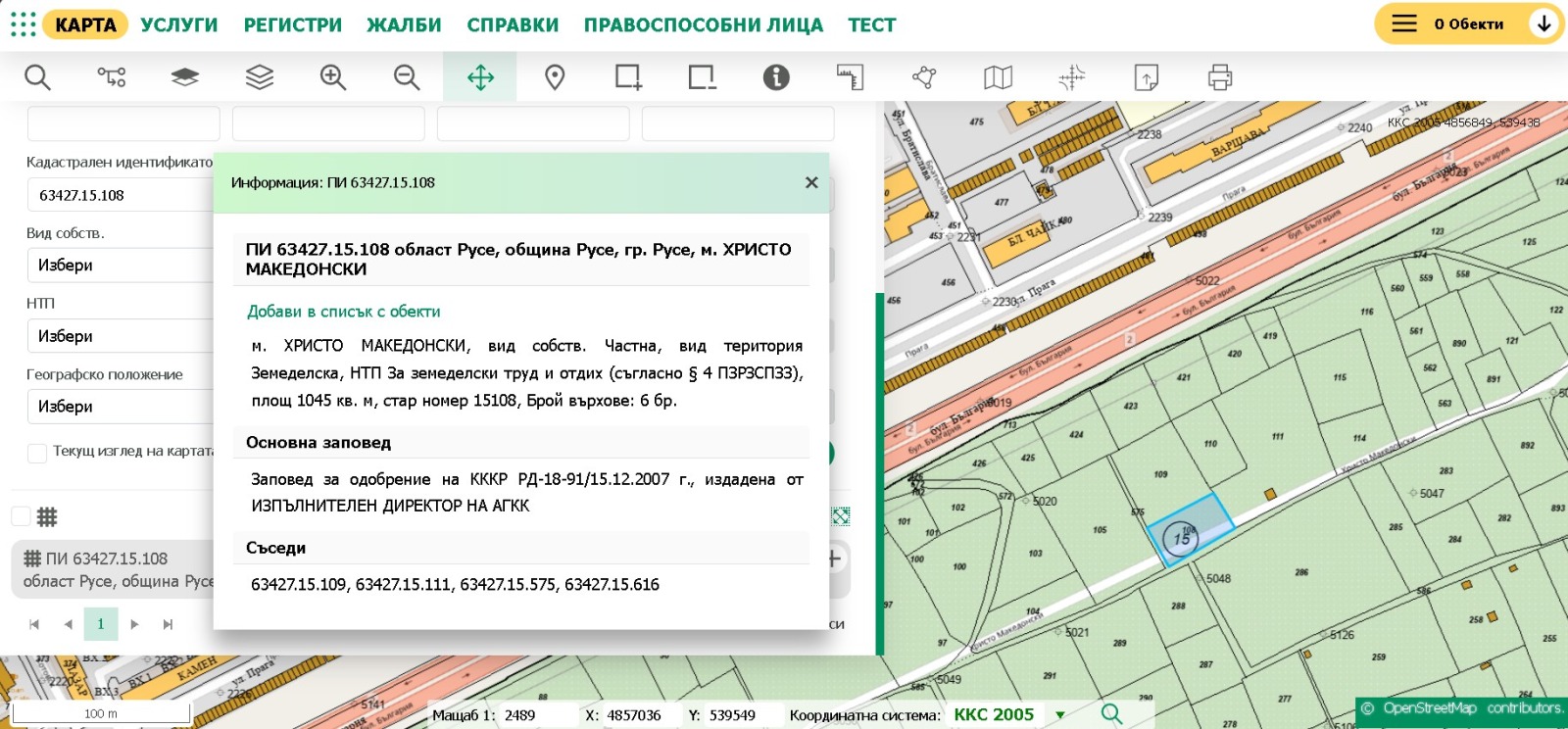Open the '0 Обекти' objects list button
Image resolution: width=1568 pixels, height=729 pixels.
click(x=1467, y=24)
